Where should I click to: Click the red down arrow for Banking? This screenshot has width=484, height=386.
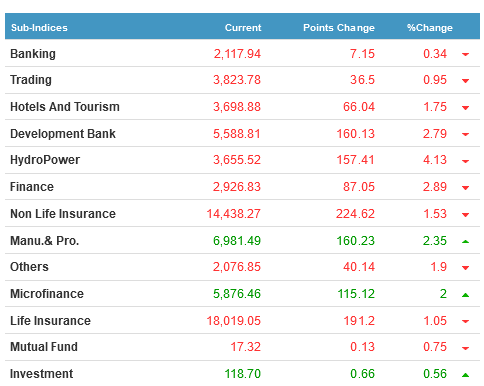pos(465,54)
